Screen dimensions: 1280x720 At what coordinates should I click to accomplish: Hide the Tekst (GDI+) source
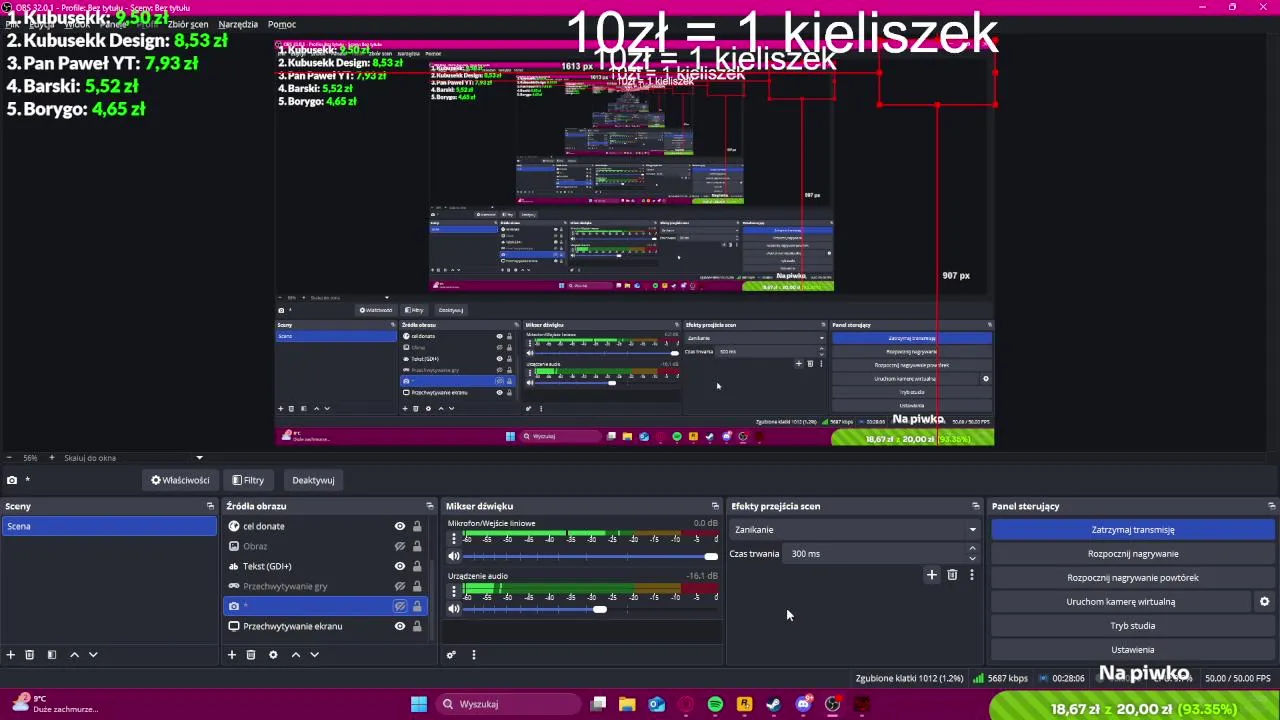[400, 566]
